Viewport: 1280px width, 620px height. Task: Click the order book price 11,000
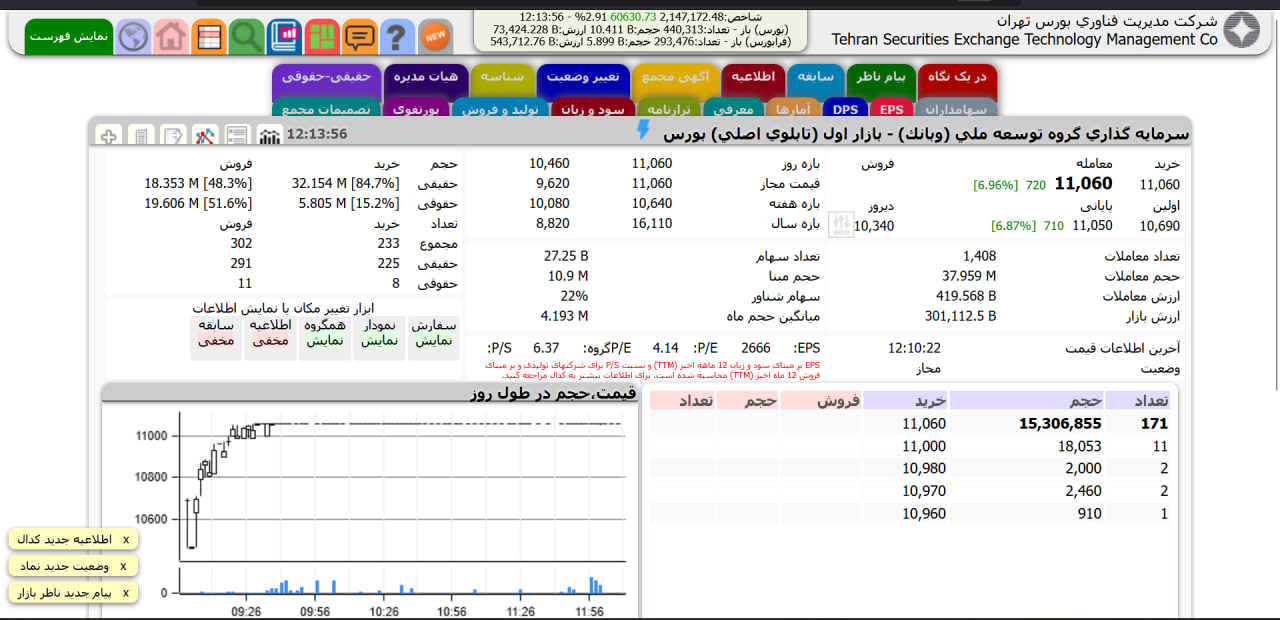[923, 447]
